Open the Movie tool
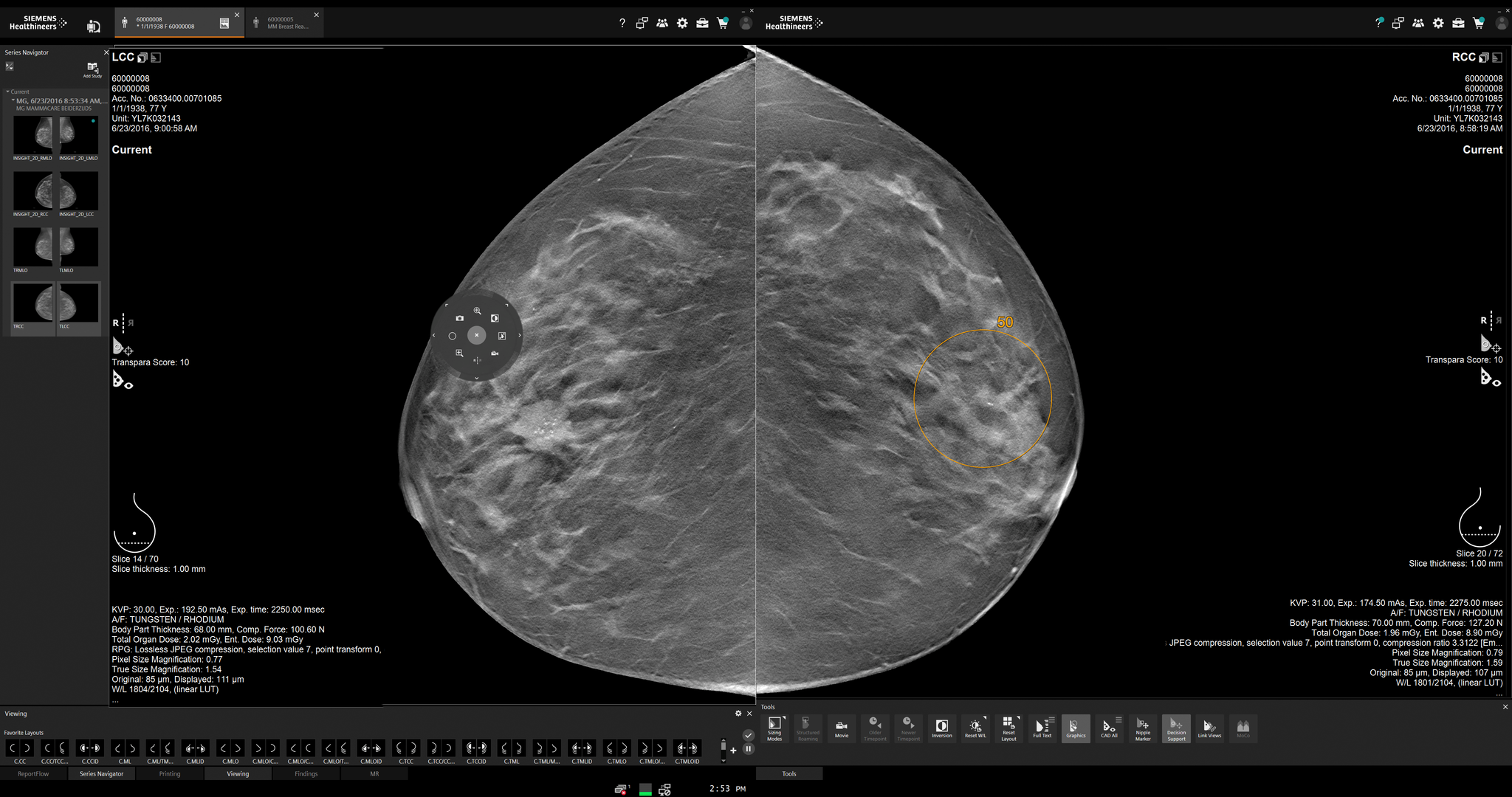Screen dimensions: 1512x797 pyautogui.click(x=841, y=728)
